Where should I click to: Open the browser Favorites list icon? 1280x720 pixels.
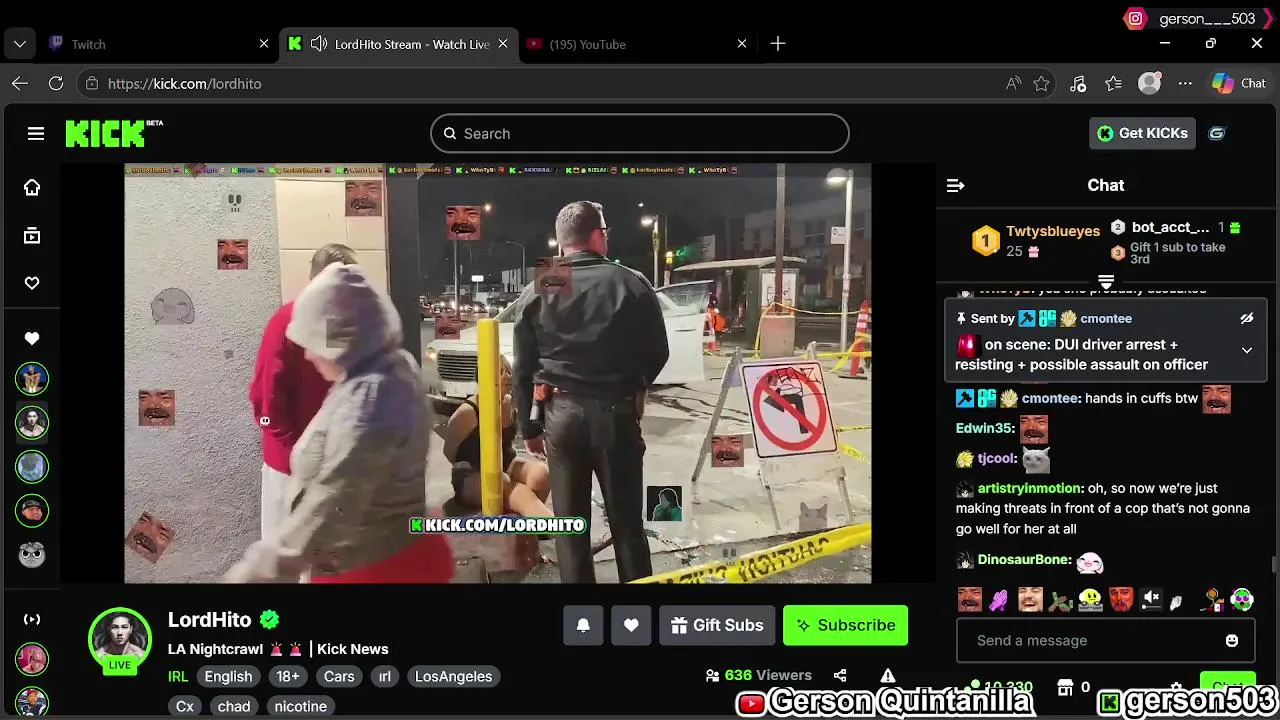(1113, 84)
